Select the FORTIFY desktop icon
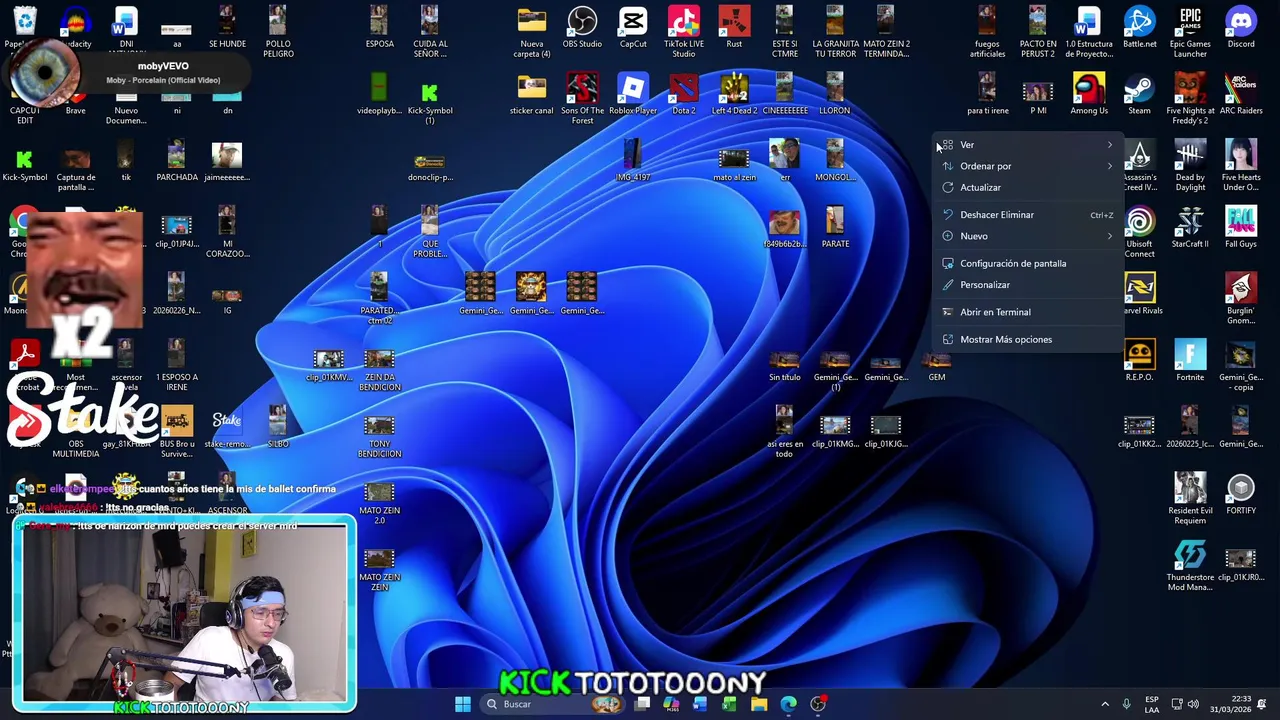This screenshot has height=720, width=1280. click(1241, 495)
